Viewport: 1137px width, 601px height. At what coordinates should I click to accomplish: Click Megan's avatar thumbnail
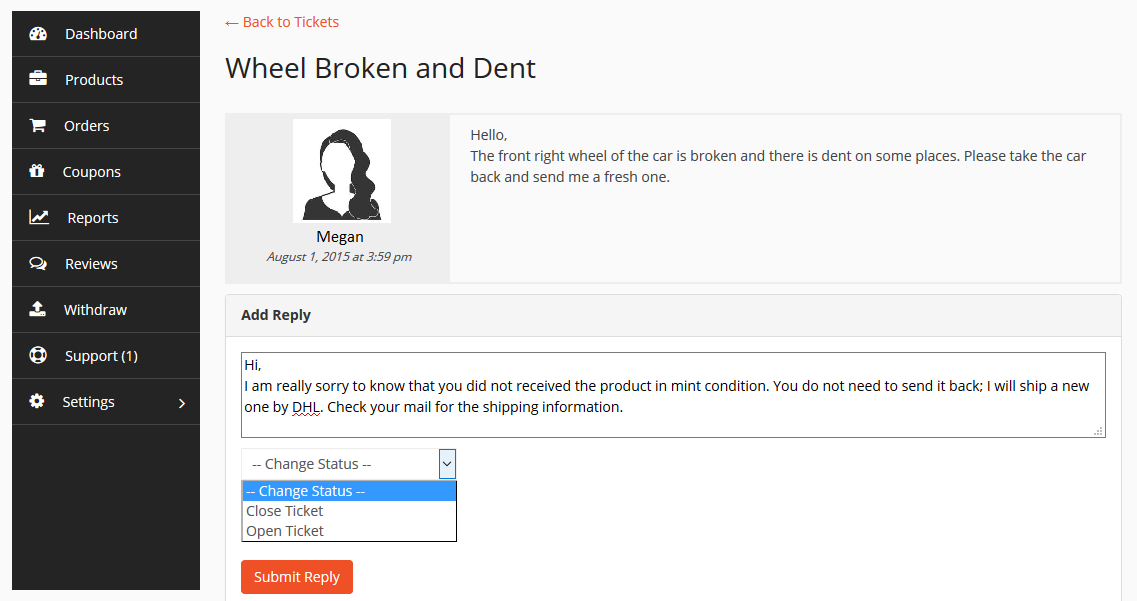[x=342, y=171]
